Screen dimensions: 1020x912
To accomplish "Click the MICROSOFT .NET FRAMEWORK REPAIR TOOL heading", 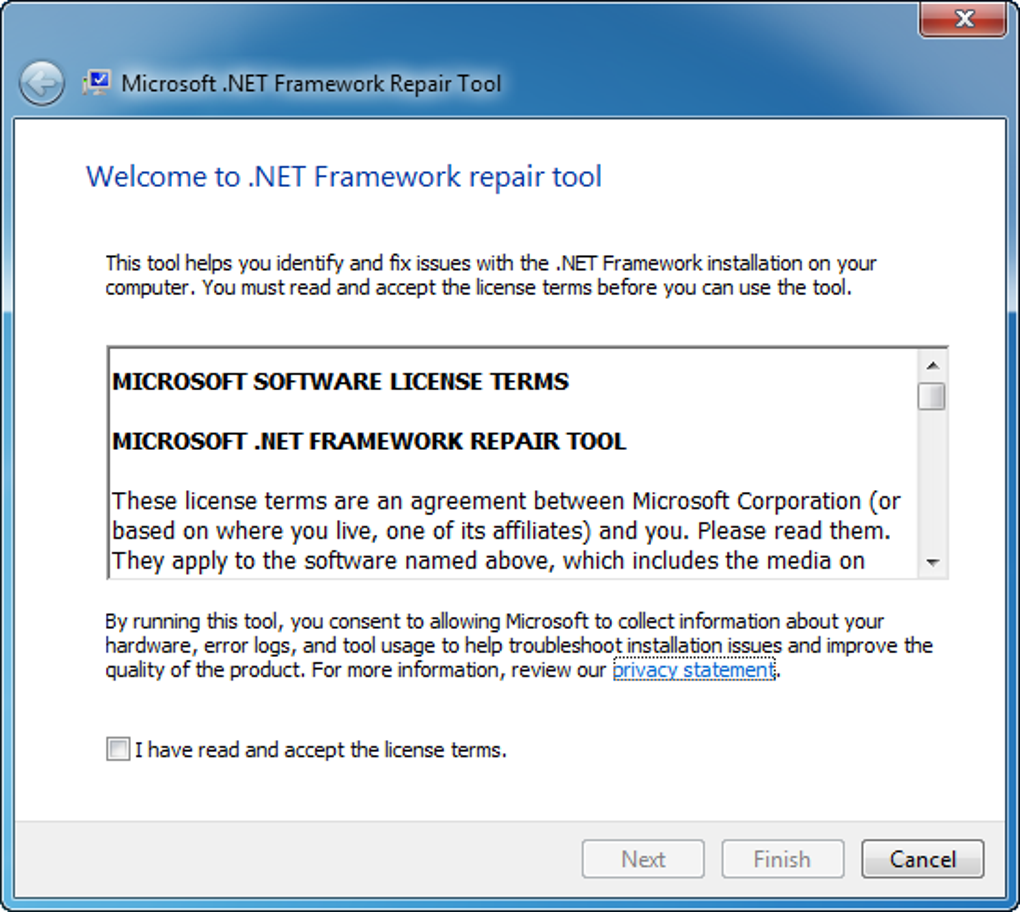I will (369, 441).
